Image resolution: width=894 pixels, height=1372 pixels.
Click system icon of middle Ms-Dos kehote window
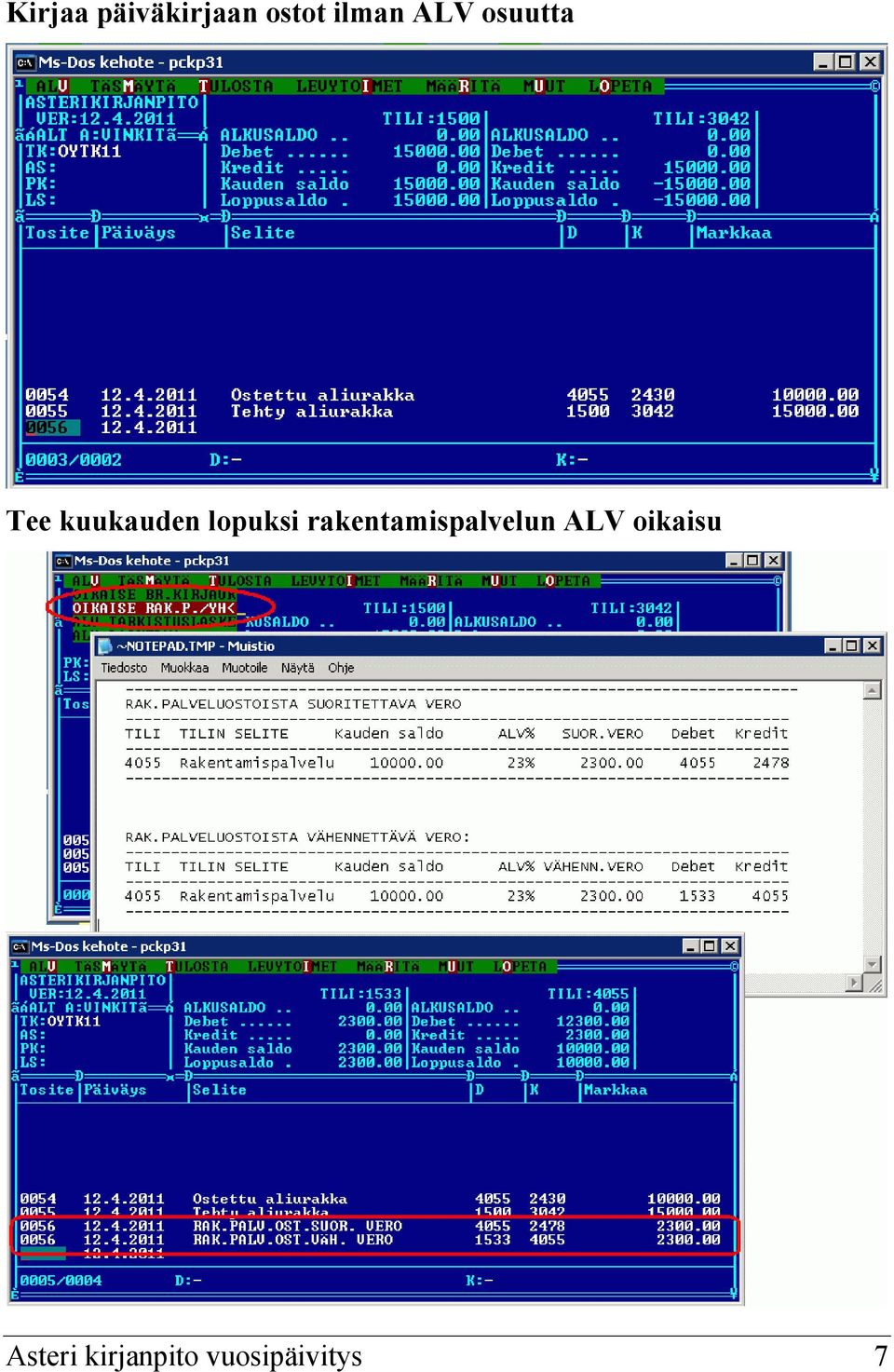(x=63, y=561)
